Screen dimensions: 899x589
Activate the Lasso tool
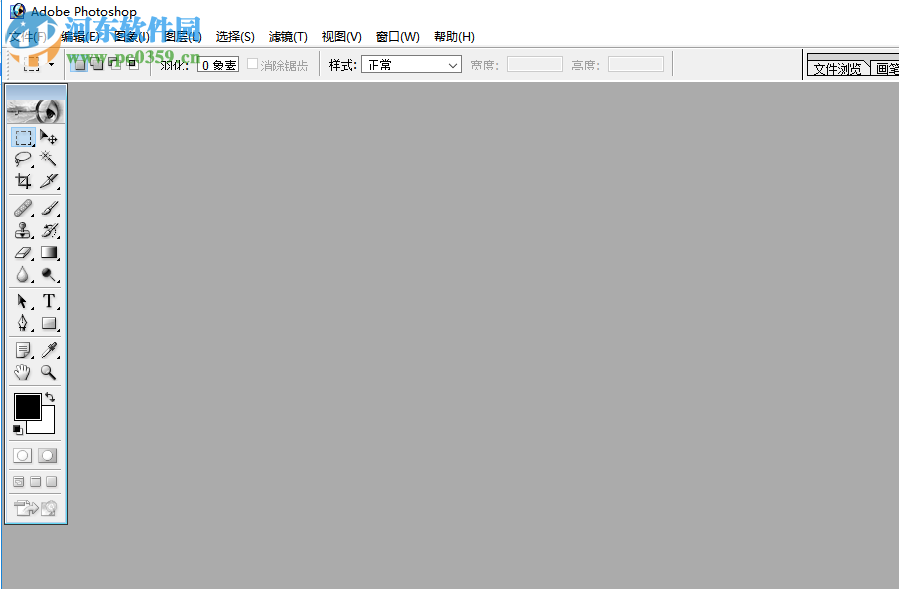(22, 159)
